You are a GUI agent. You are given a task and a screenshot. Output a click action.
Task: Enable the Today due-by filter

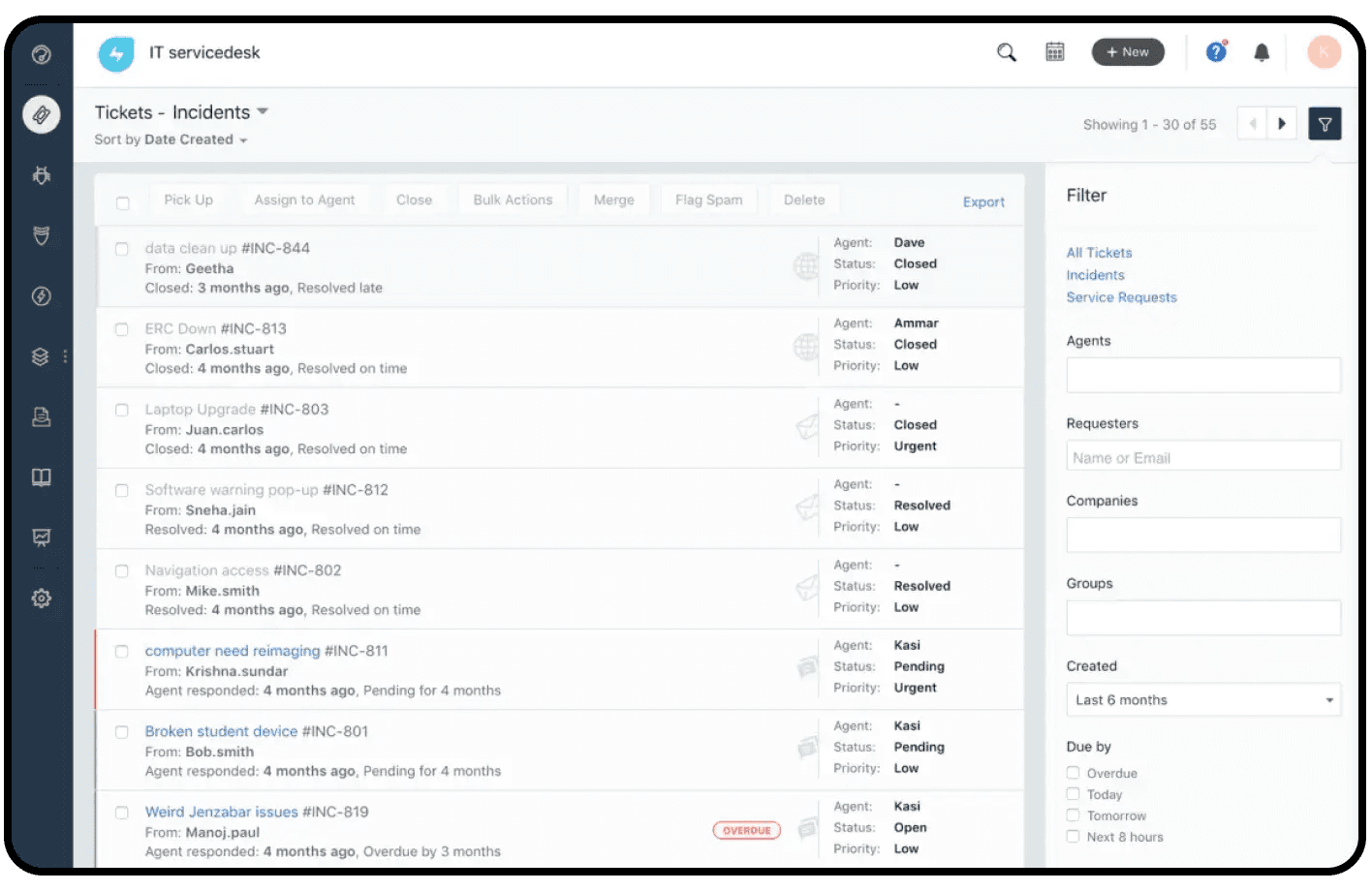point(1074,793)
